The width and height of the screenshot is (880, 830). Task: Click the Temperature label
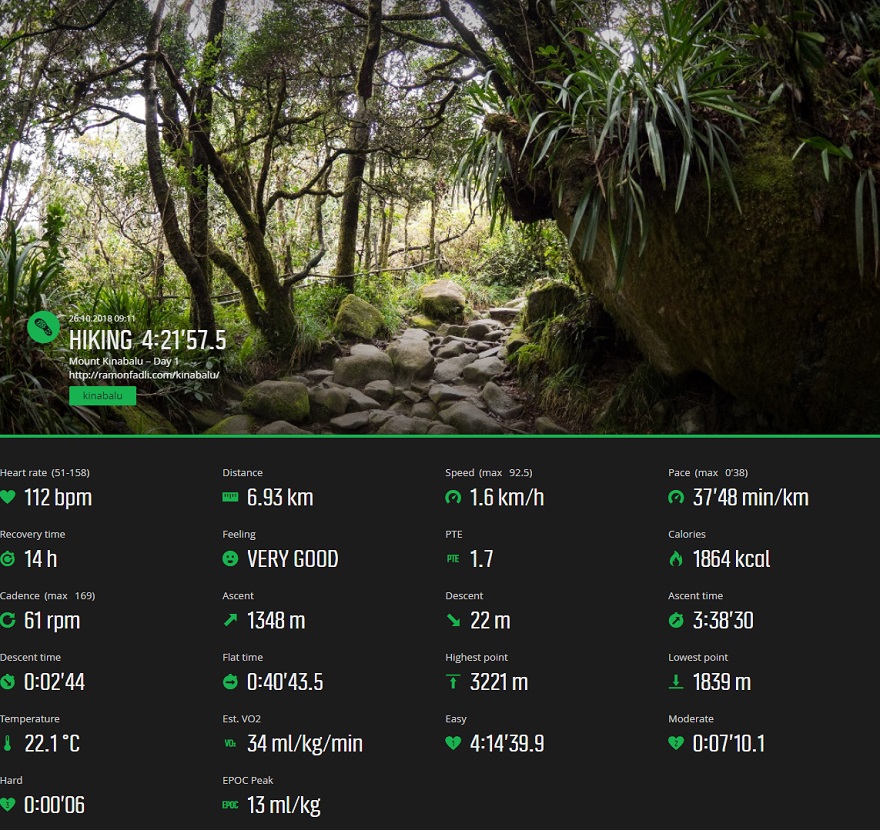pyautogui.click(x=30, y=718)
